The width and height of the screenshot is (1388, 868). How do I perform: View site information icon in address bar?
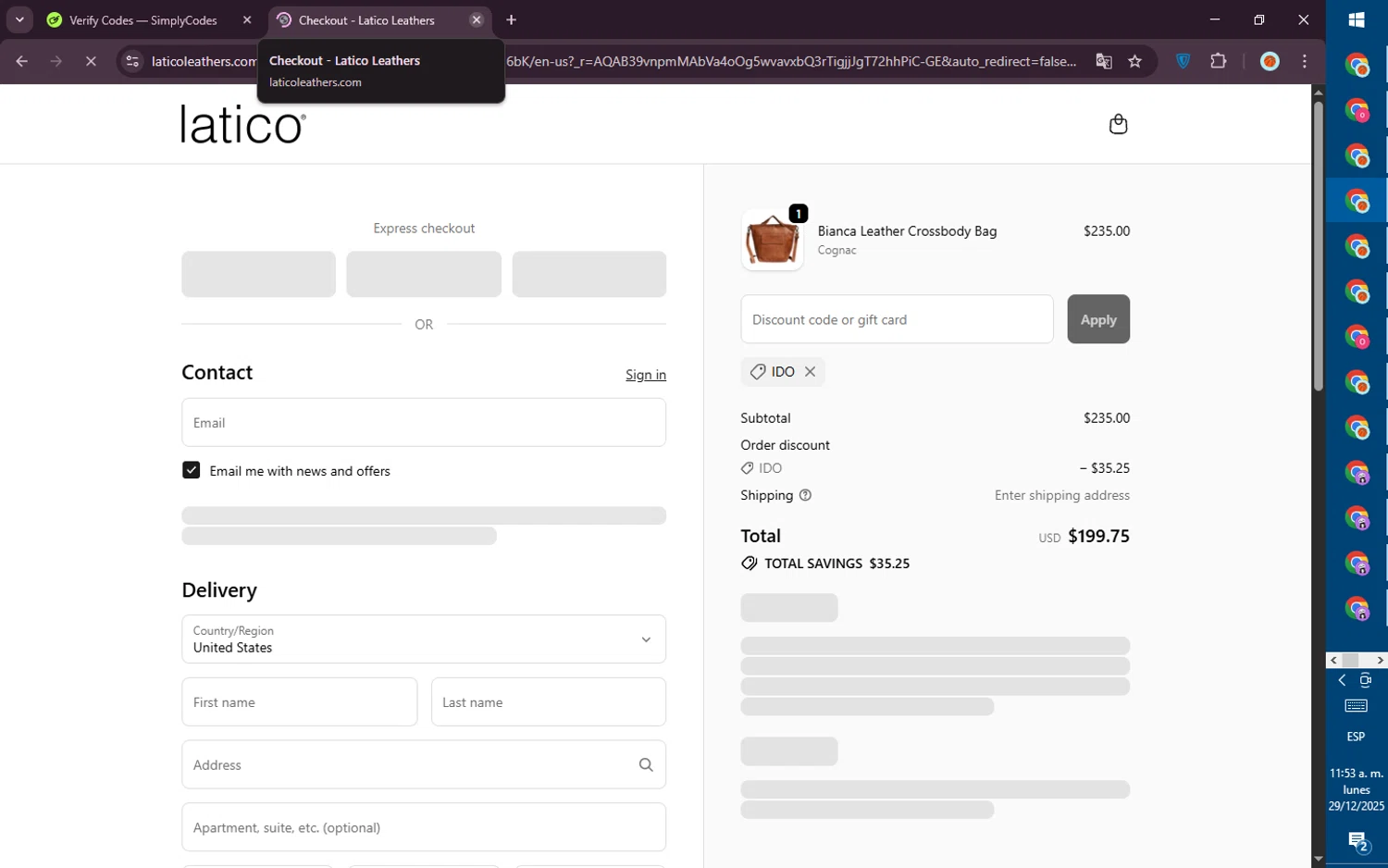pos(132,62)
